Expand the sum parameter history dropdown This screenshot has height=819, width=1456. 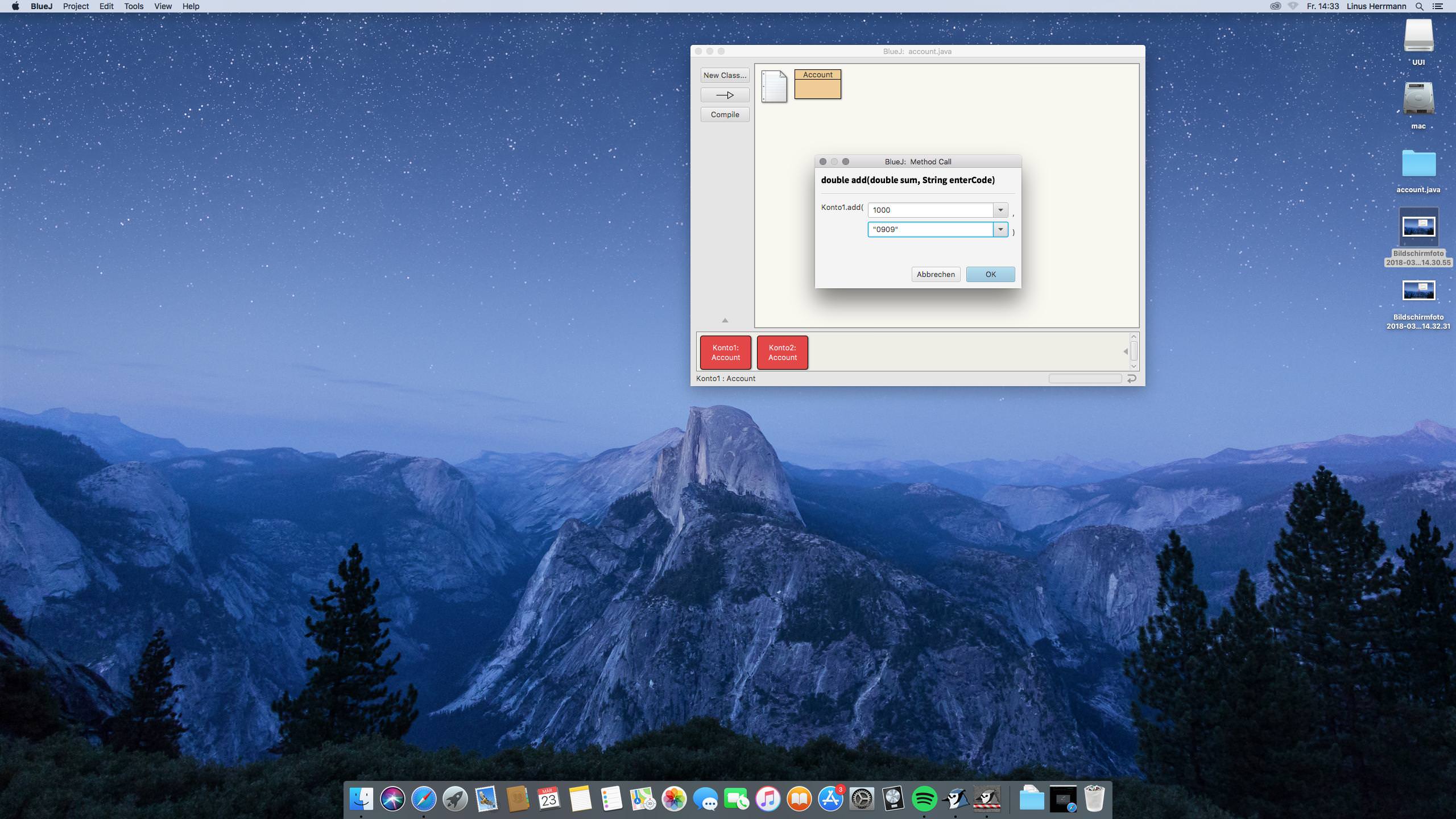(1000, 210)
